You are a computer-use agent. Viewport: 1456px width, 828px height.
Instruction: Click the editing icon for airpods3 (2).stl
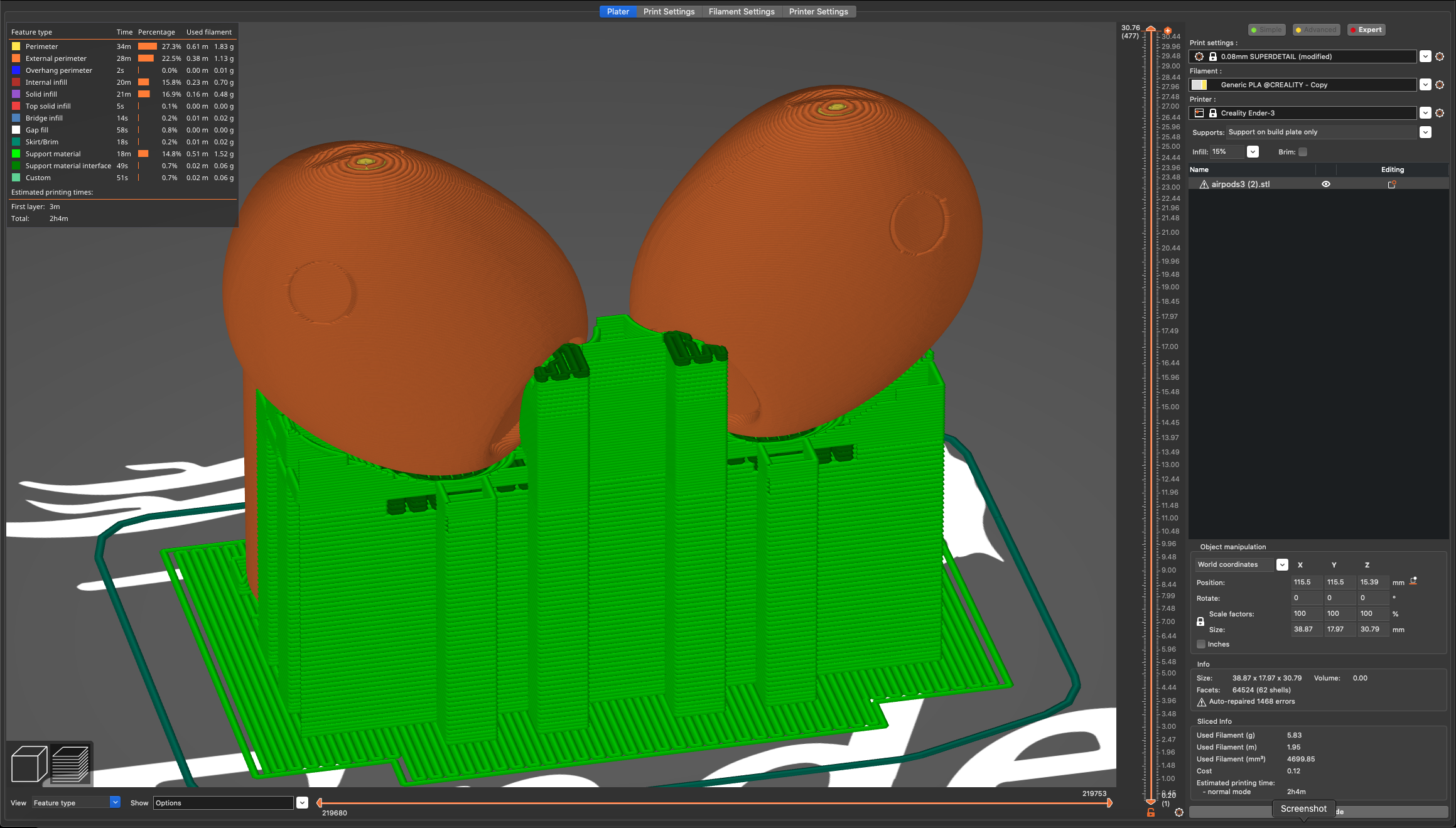pyautogui.click(x=1392, y=185)
